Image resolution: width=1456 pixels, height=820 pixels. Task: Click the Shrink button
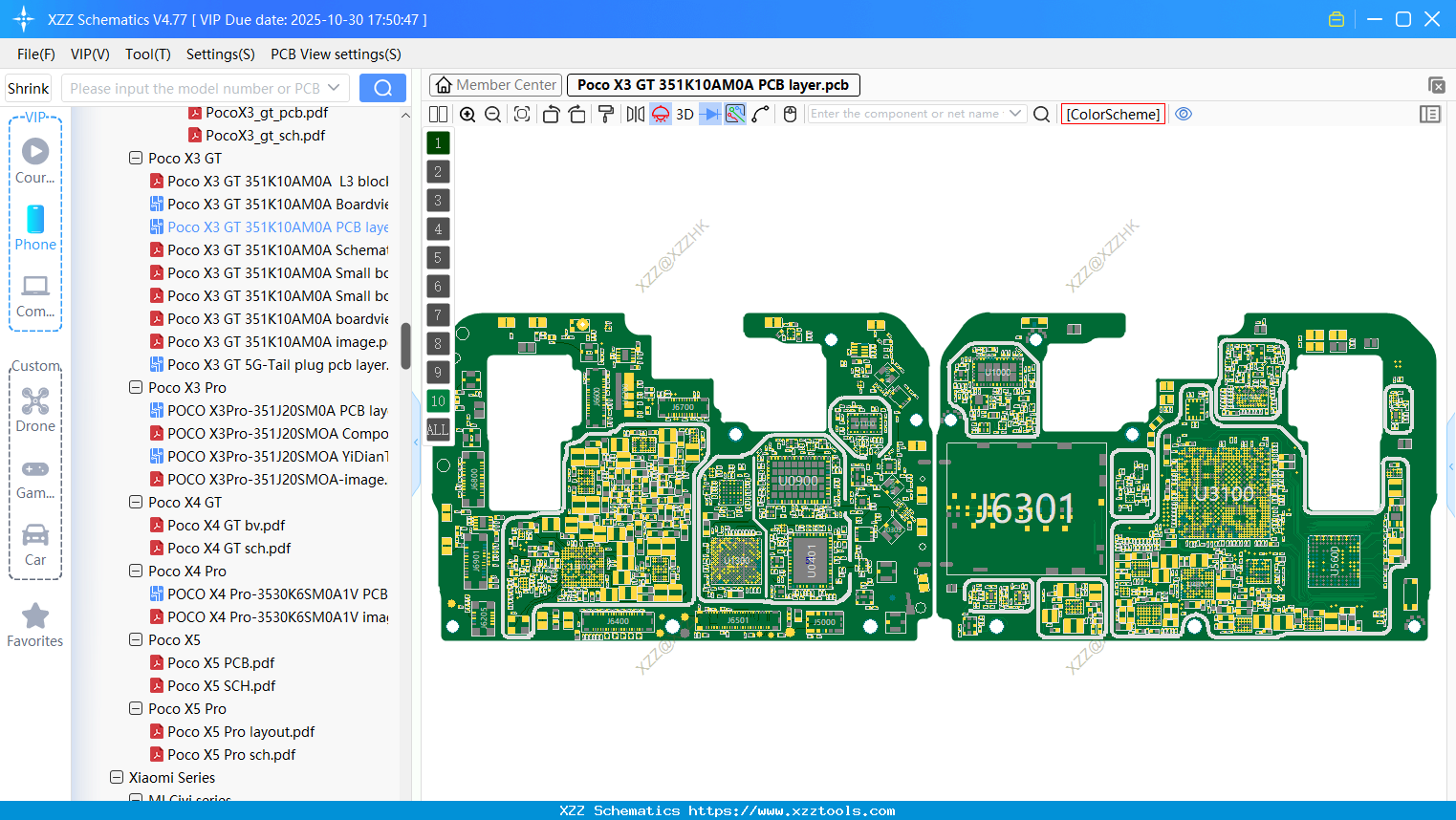tap(28, 87)
